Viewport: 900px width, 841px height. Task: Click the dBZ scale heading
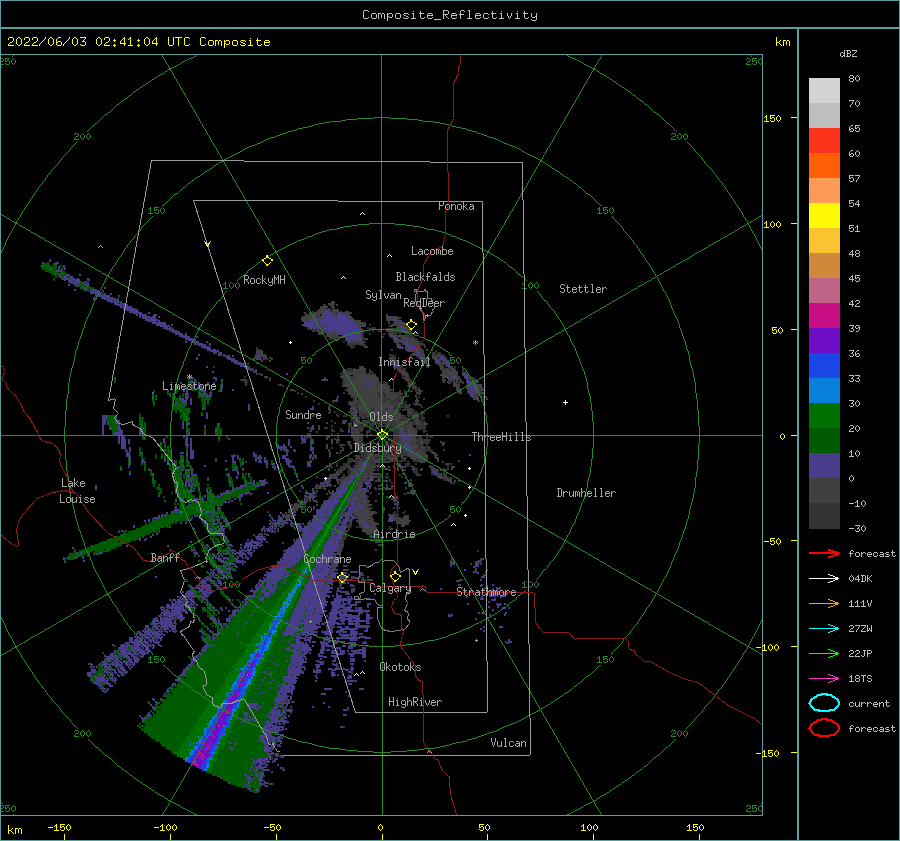(848, 53)
